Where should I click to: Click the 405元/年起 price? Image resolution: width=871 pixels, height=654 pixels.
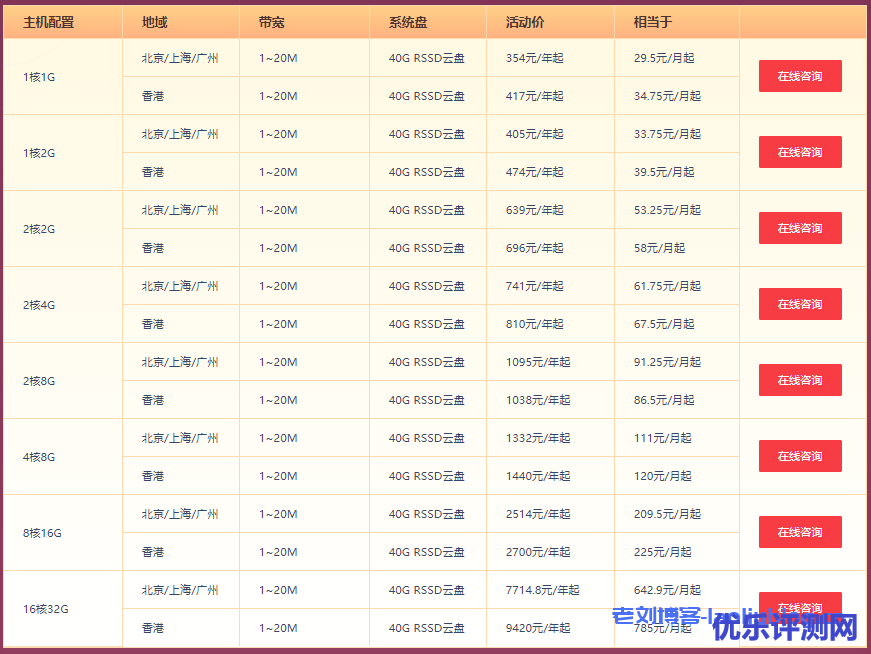(x=534, y=134)
